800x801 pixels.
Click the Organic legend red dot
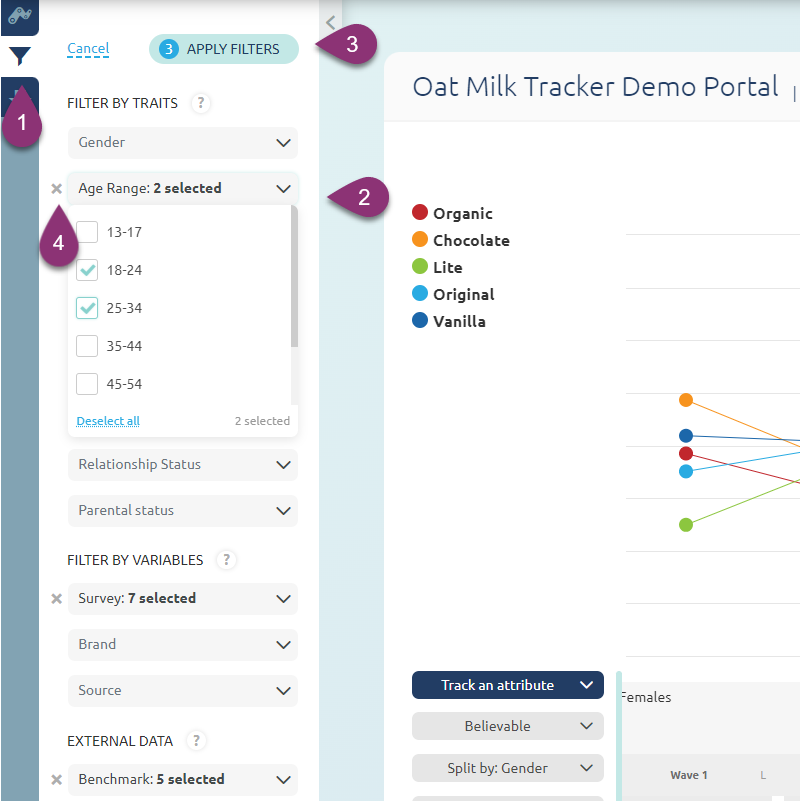tap(420, 213)
